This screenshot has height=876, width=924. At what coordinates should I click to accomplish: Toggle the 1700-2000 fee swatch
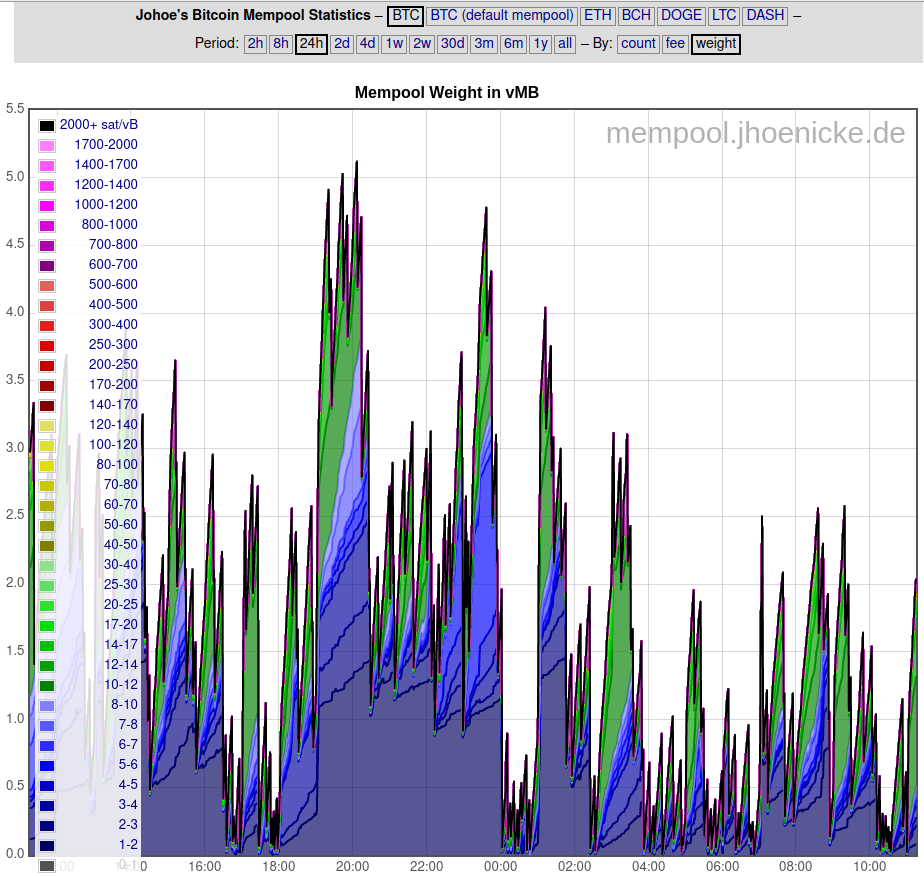pyautogui.click(x=47, y=146)
